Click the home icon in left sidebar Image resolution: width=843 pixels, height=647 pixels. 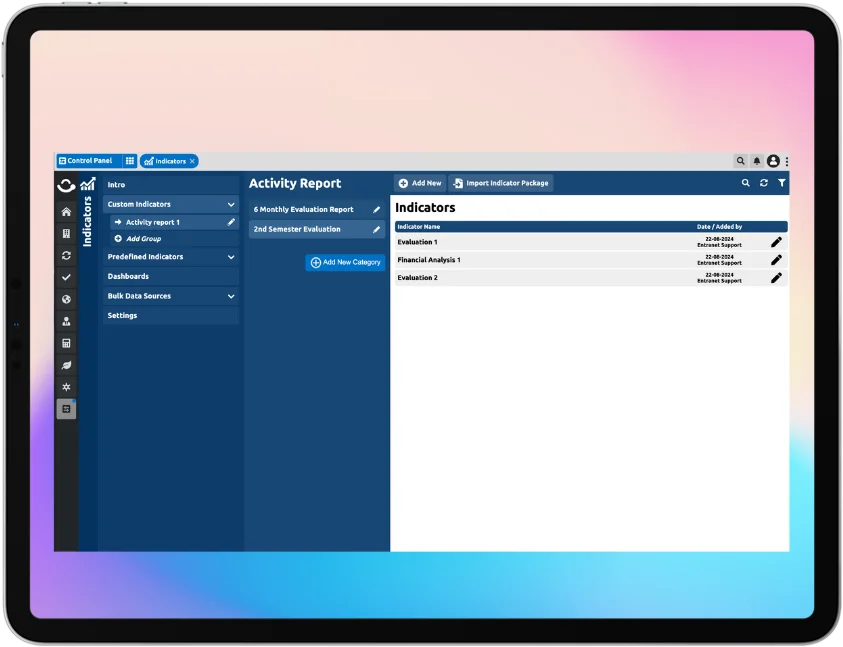(66, 212)
